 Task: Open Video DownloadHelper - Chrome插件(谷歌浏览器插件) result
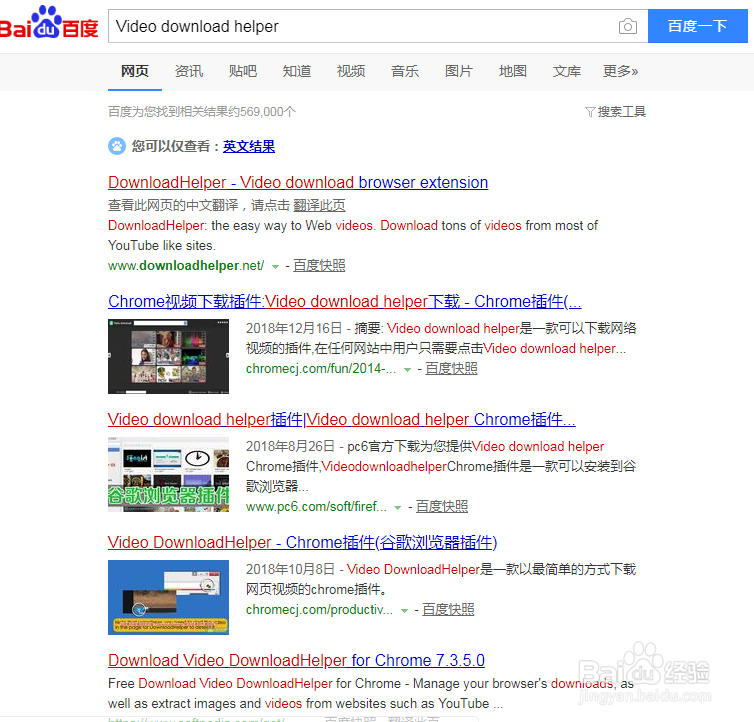[x=302, y=543]
